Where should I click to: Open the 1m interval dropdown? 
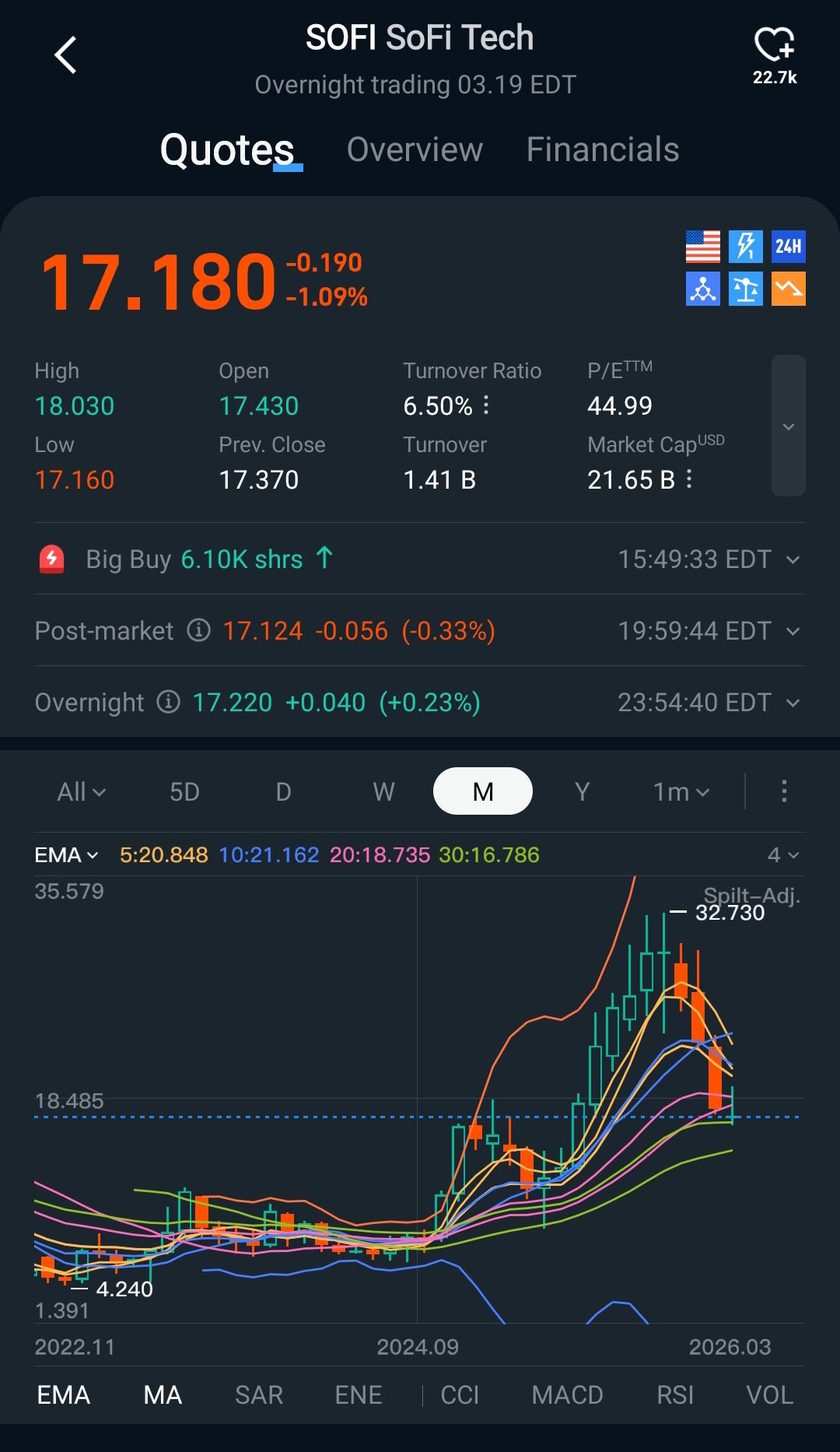tap(681, 791)
